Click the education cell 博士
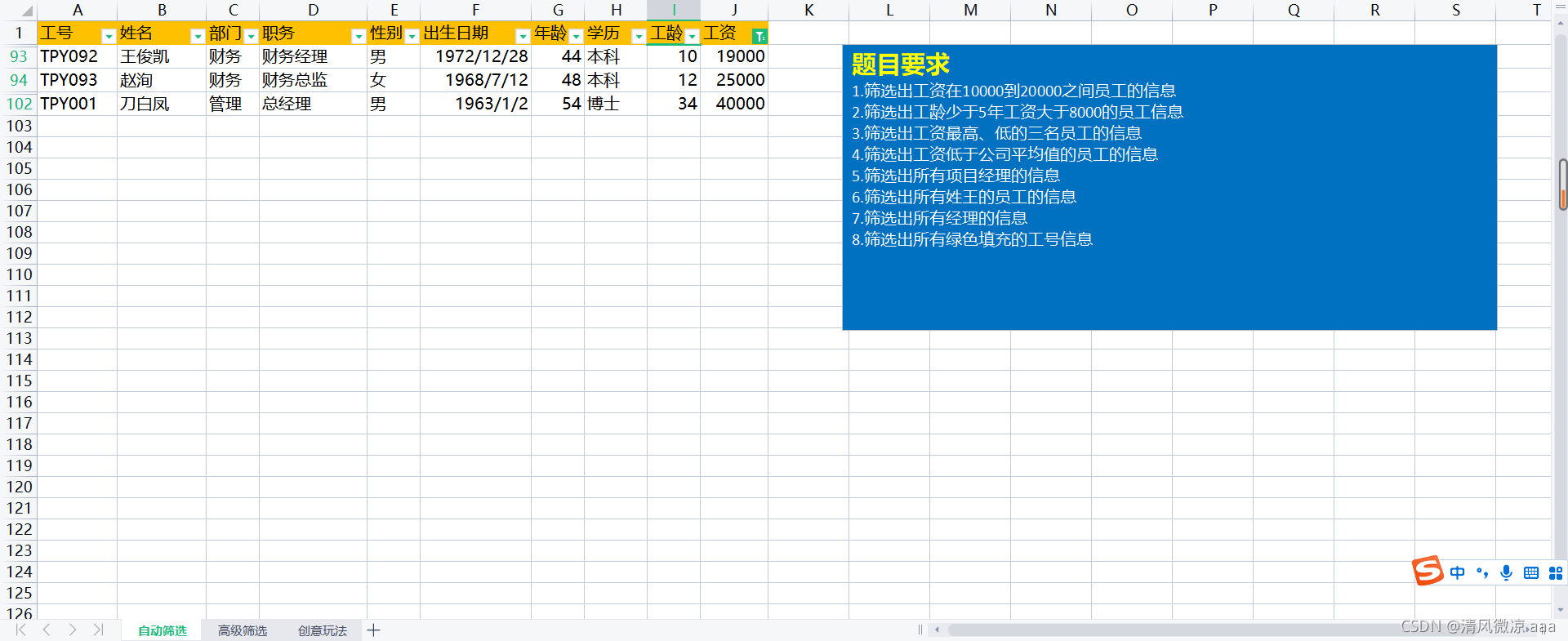 point(616,104)
